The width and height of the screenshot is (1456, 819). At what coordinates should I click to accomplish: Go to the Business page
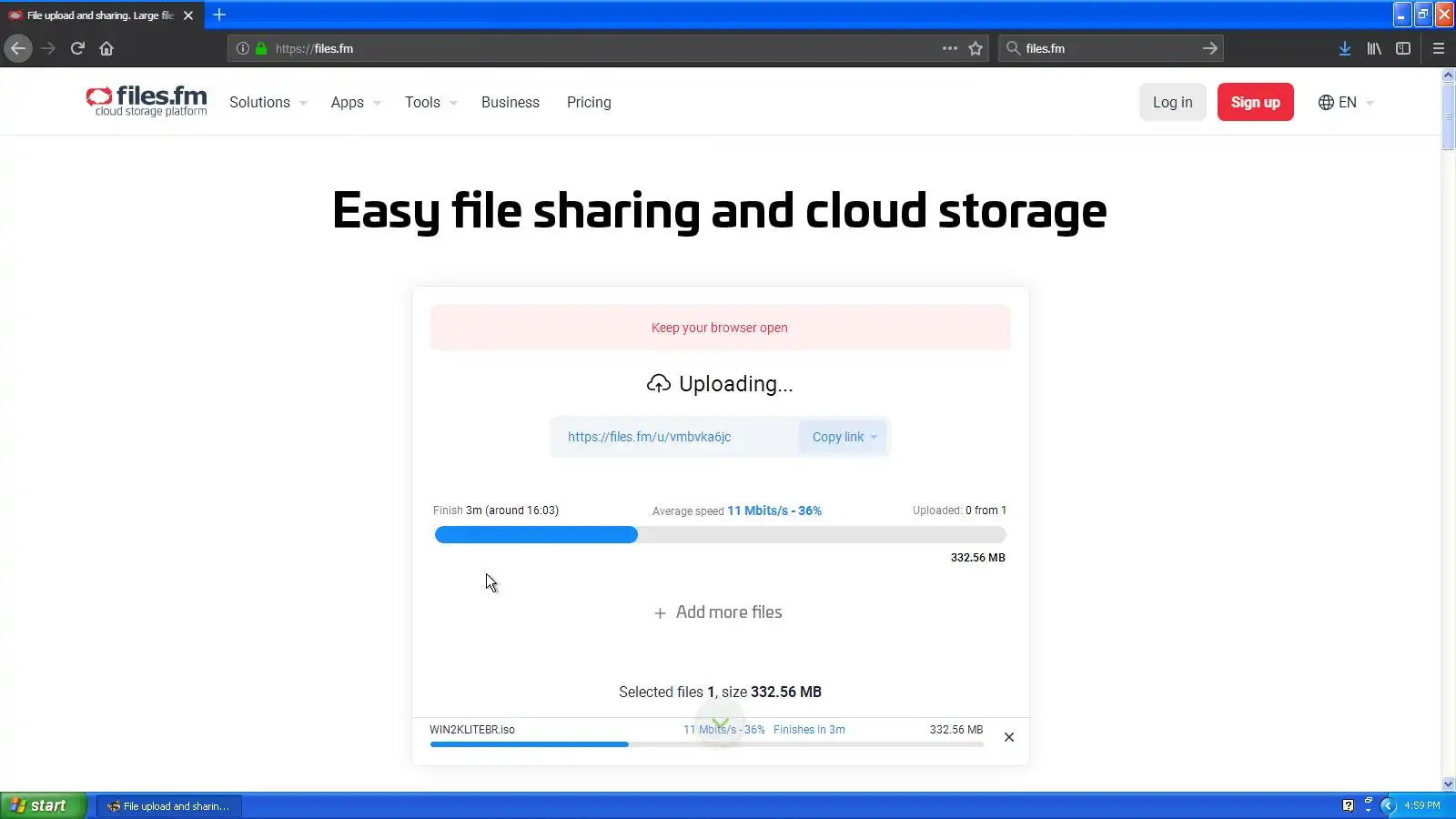511,102
